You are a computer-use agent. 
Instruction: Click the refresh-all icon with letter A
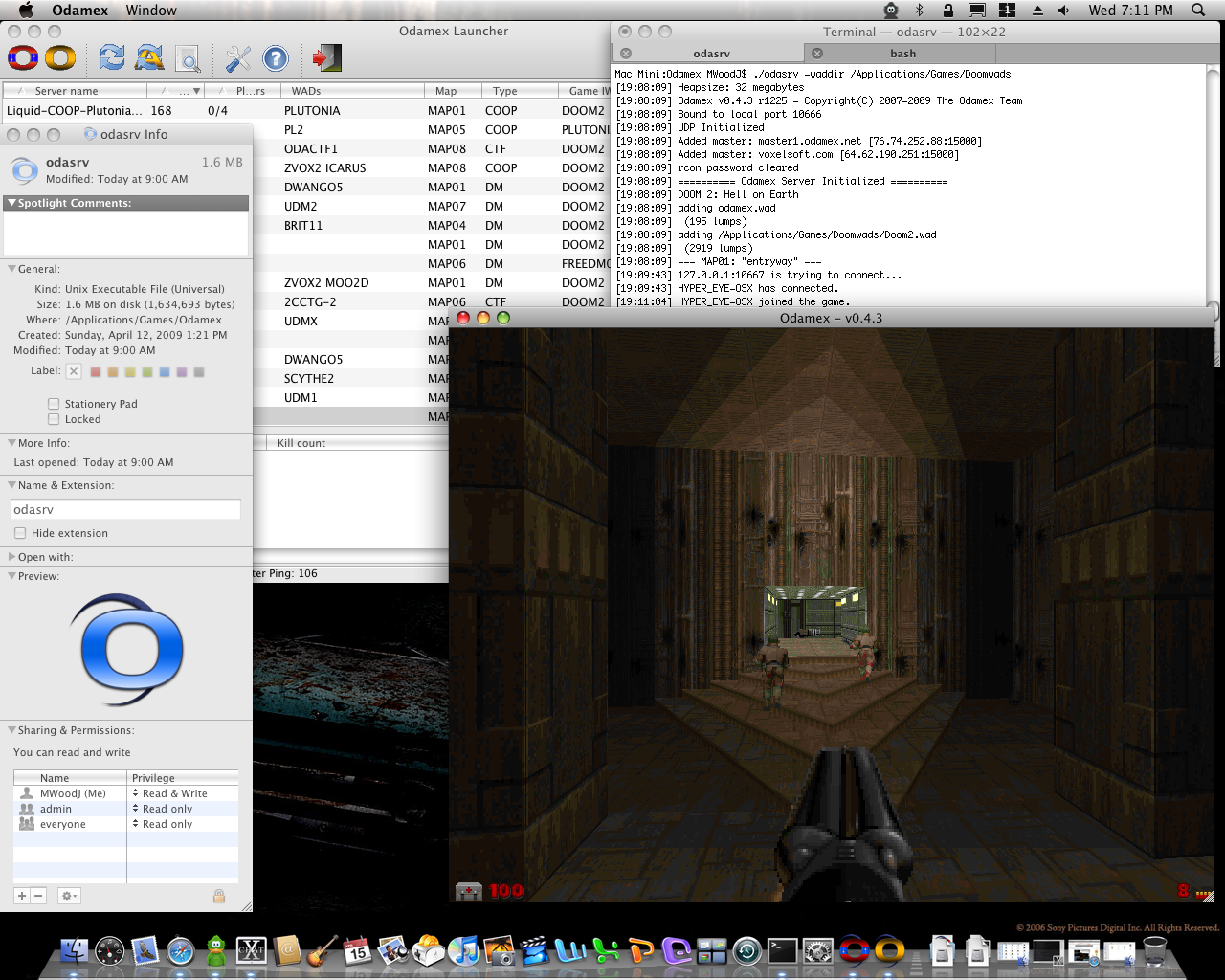(149, 58)
